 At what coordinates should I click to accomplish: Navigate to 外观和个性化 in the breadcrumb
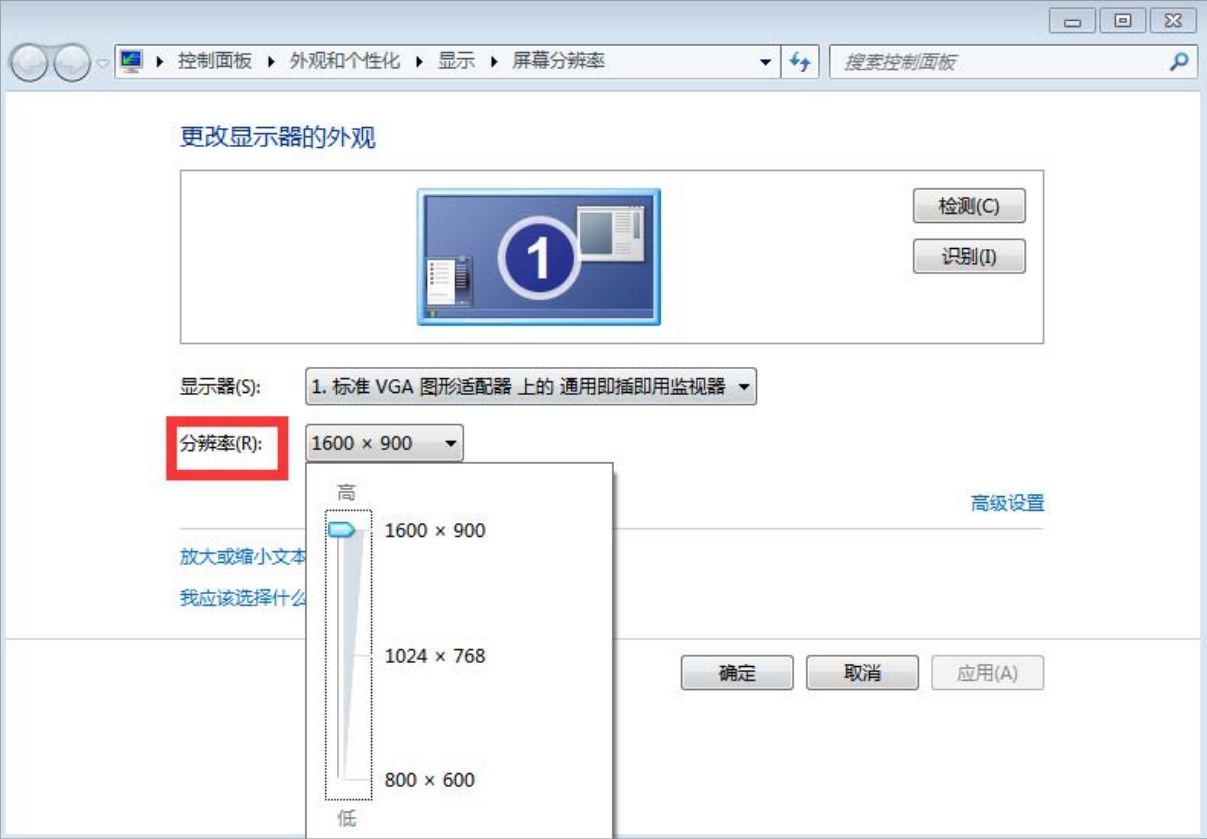pyautogui.click(x=345, y=61)
